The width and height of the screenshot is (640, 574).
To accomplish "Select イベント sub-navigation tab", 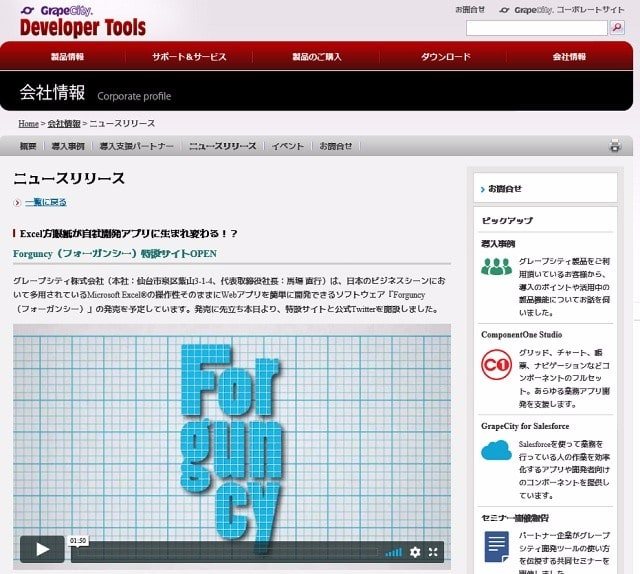I will click(288, 146).
